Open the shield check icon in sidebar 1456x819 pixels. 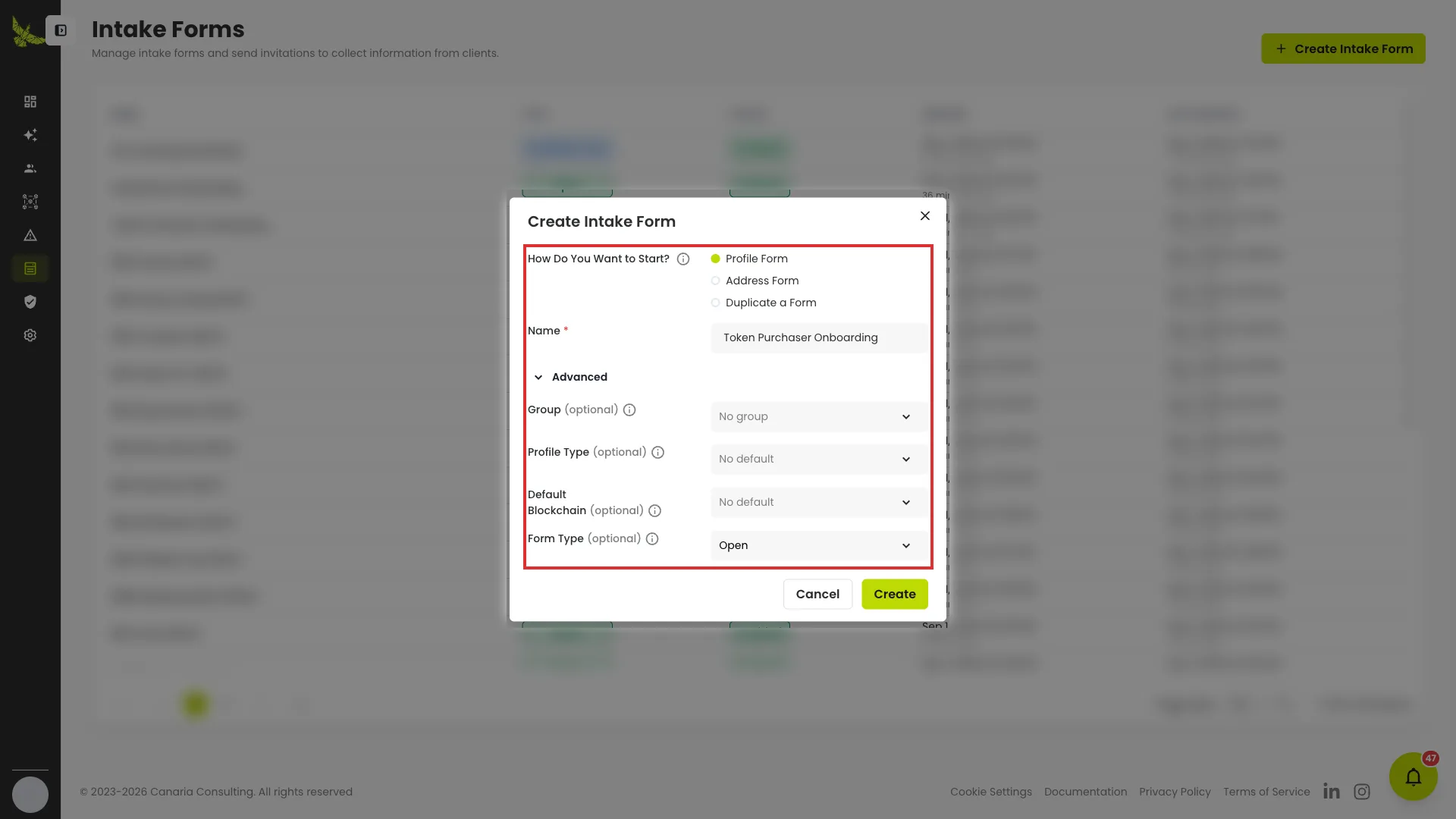pos(30,302)
